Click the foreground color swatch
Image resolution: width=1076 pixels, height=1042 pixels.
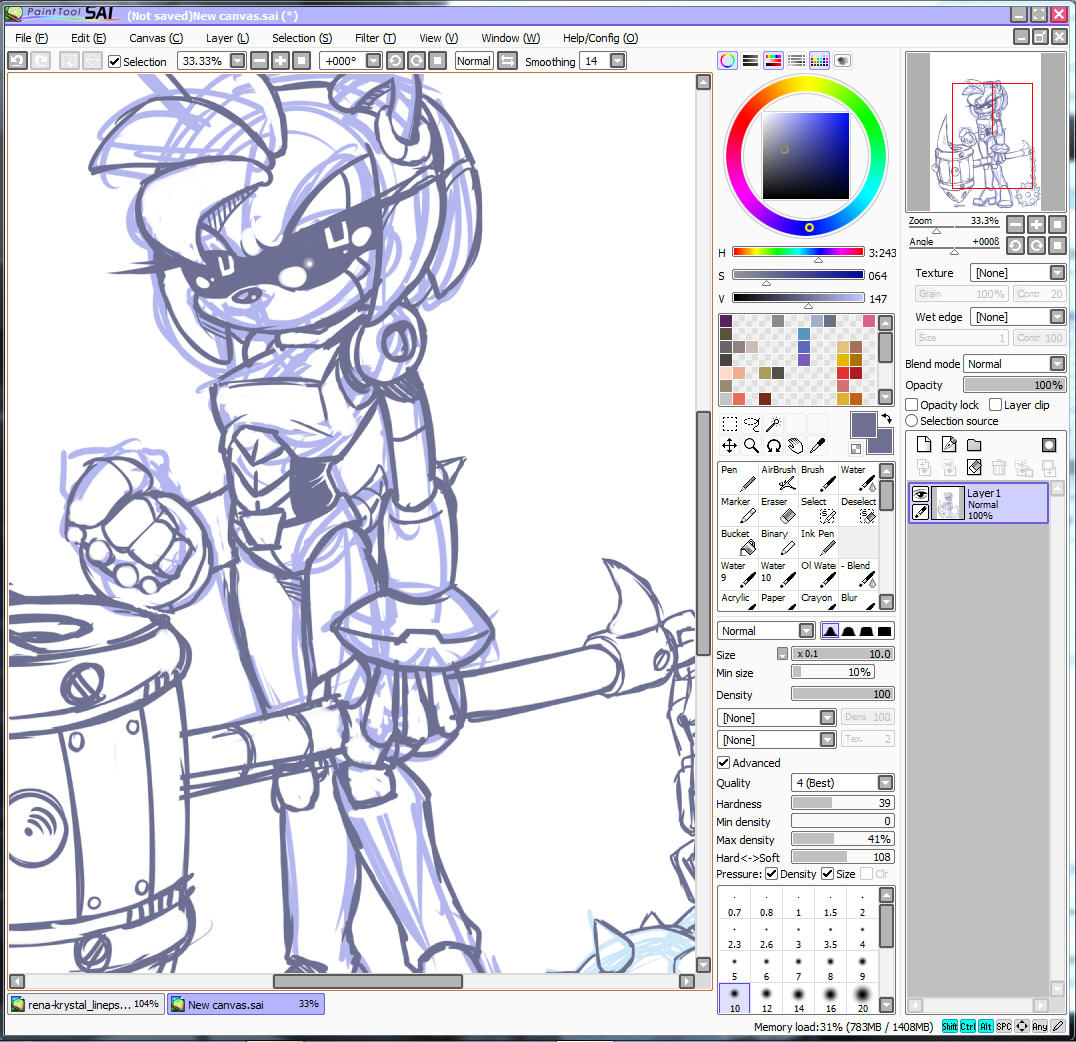(863, 425)
